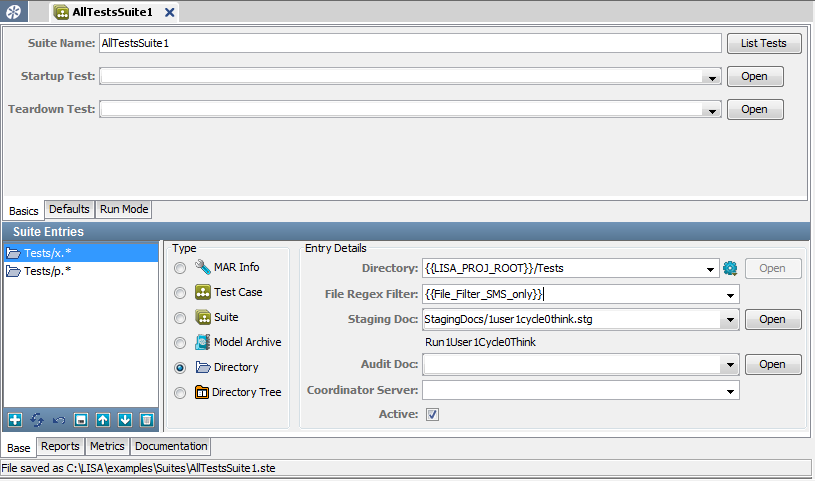Click the Directory folder icon in the Type panel
This screenshot has width=815, height=481.
[x=203, y=367]
